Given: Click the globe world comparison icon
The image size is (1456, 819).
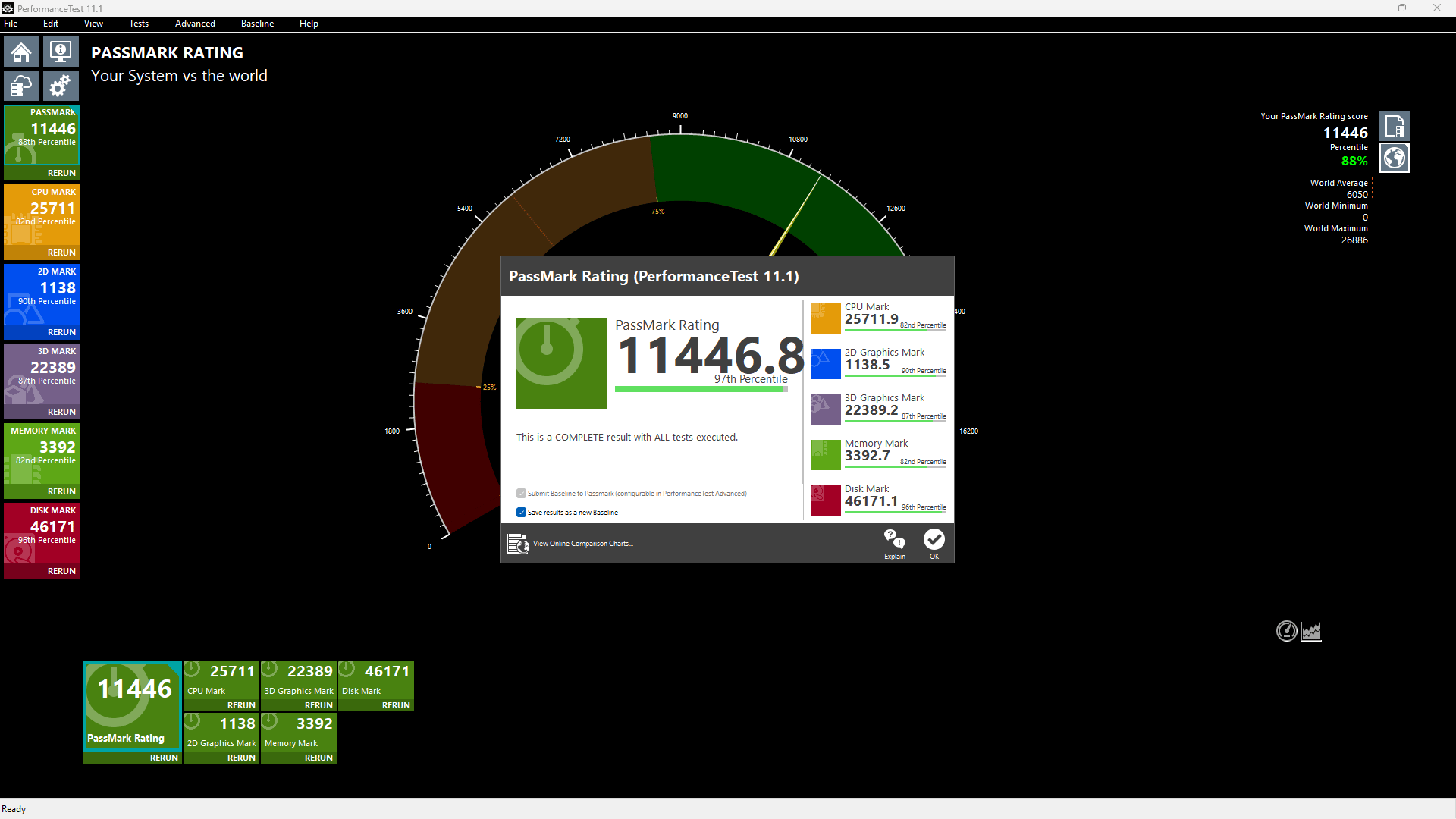Looking at the screenshot, I should coord(1394,158).
